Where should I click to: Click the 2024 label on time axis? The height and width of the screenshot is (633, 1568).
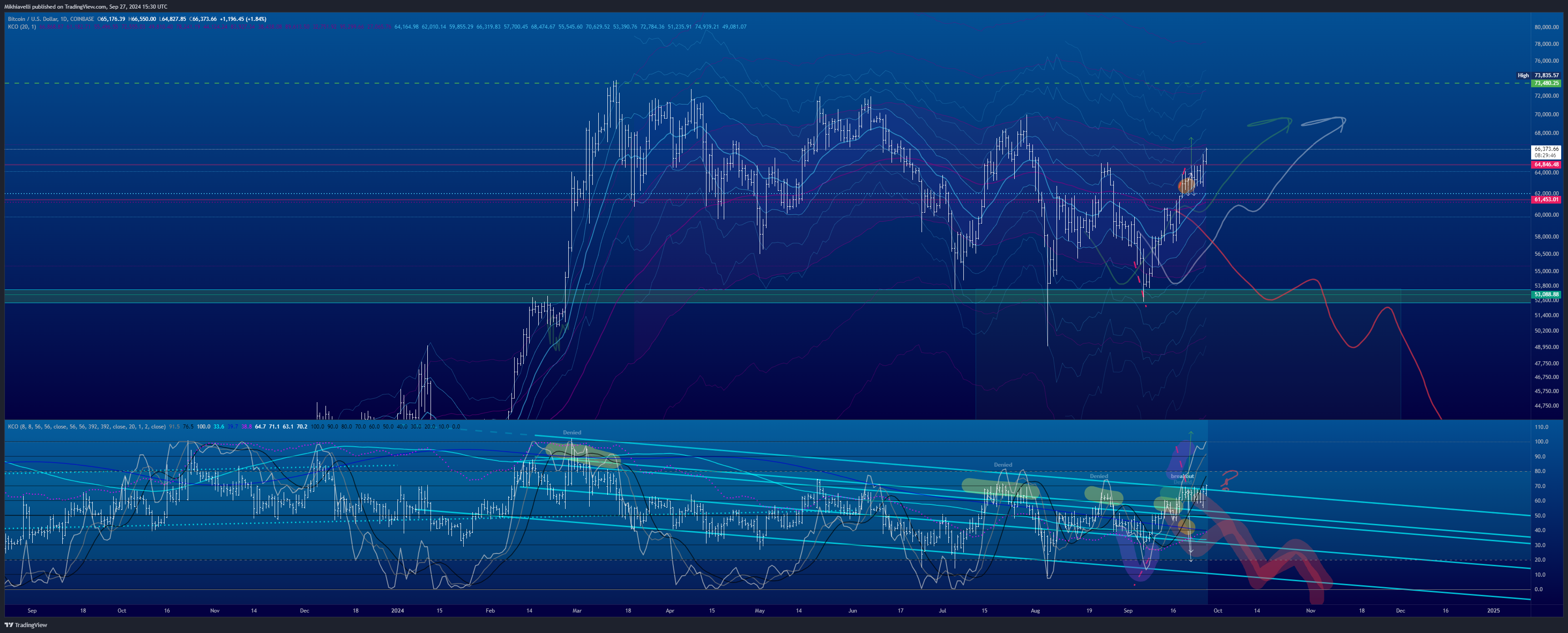click(x=397, y=610)
